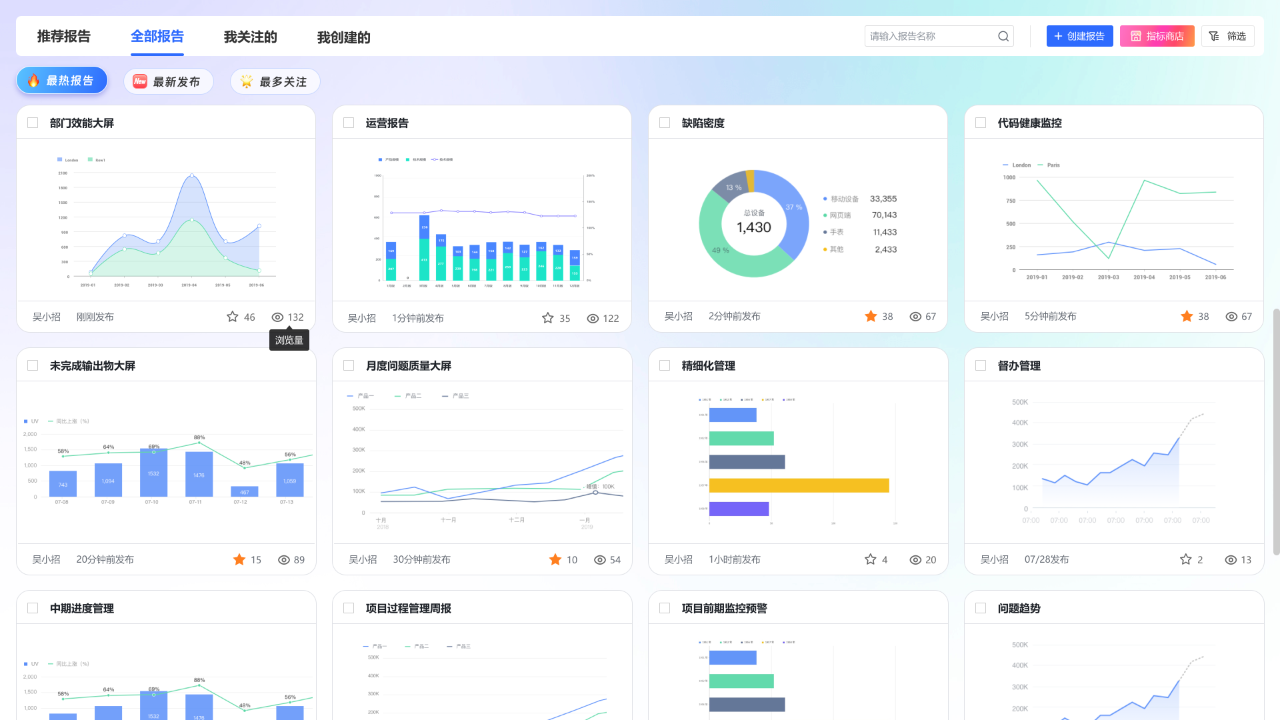Click the eye view-count icon on 部门效能大屏

[278, 317]
